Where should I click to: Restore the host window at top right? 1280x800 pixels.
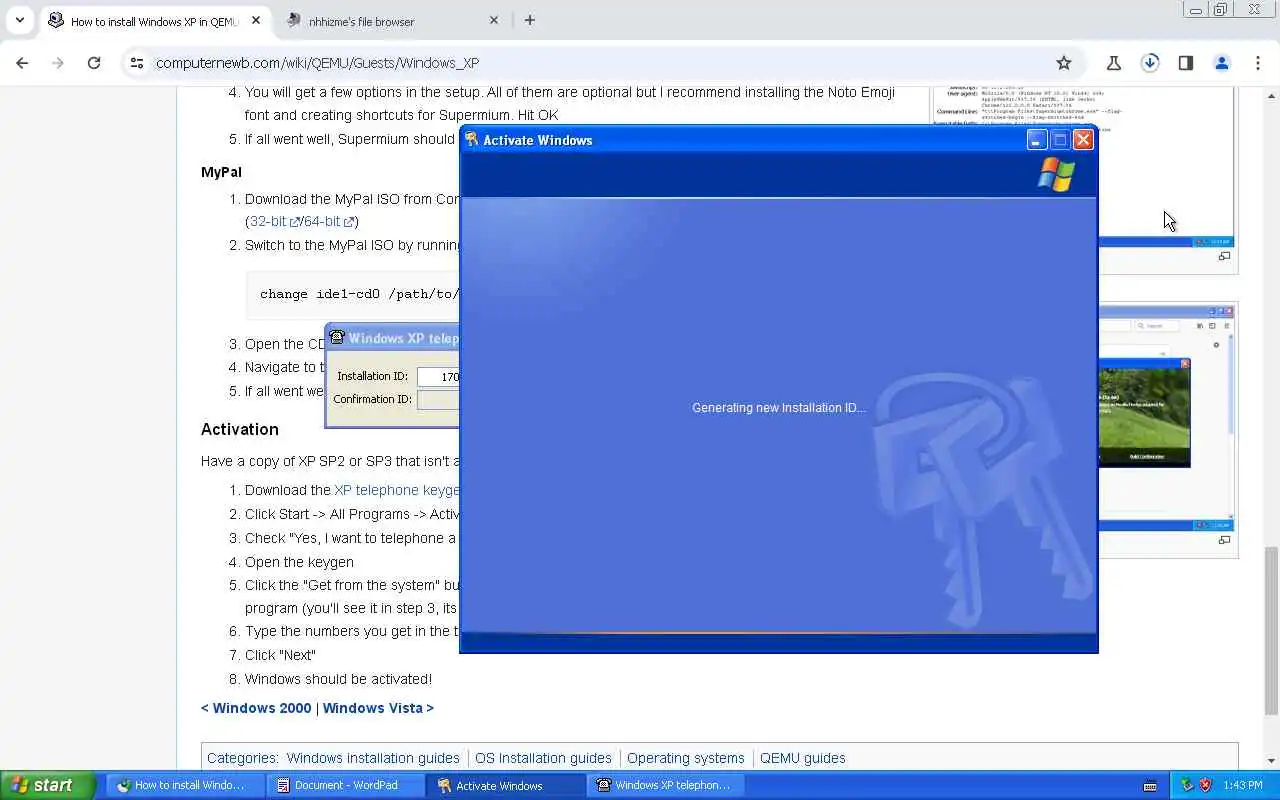click(x=1221, y=10)
